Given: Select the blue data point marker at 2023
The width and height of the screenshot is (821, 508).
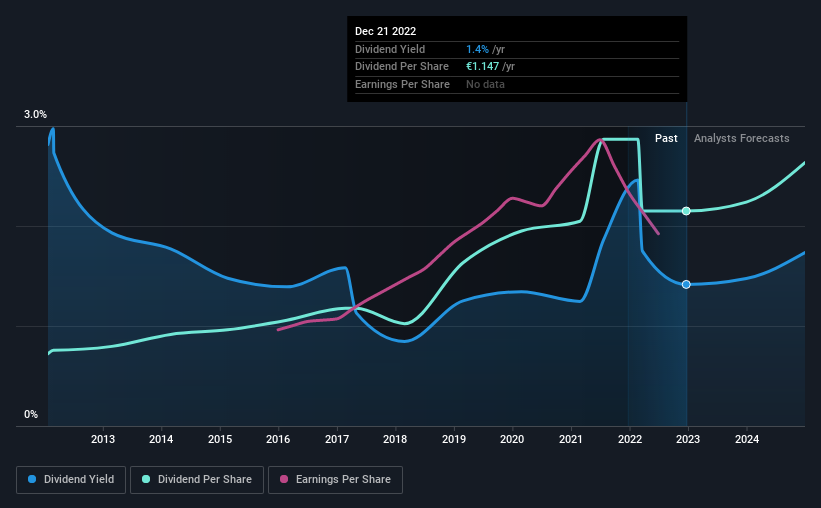Looking at the screenshot, I should pyautogui.click(x=686, y=284).
